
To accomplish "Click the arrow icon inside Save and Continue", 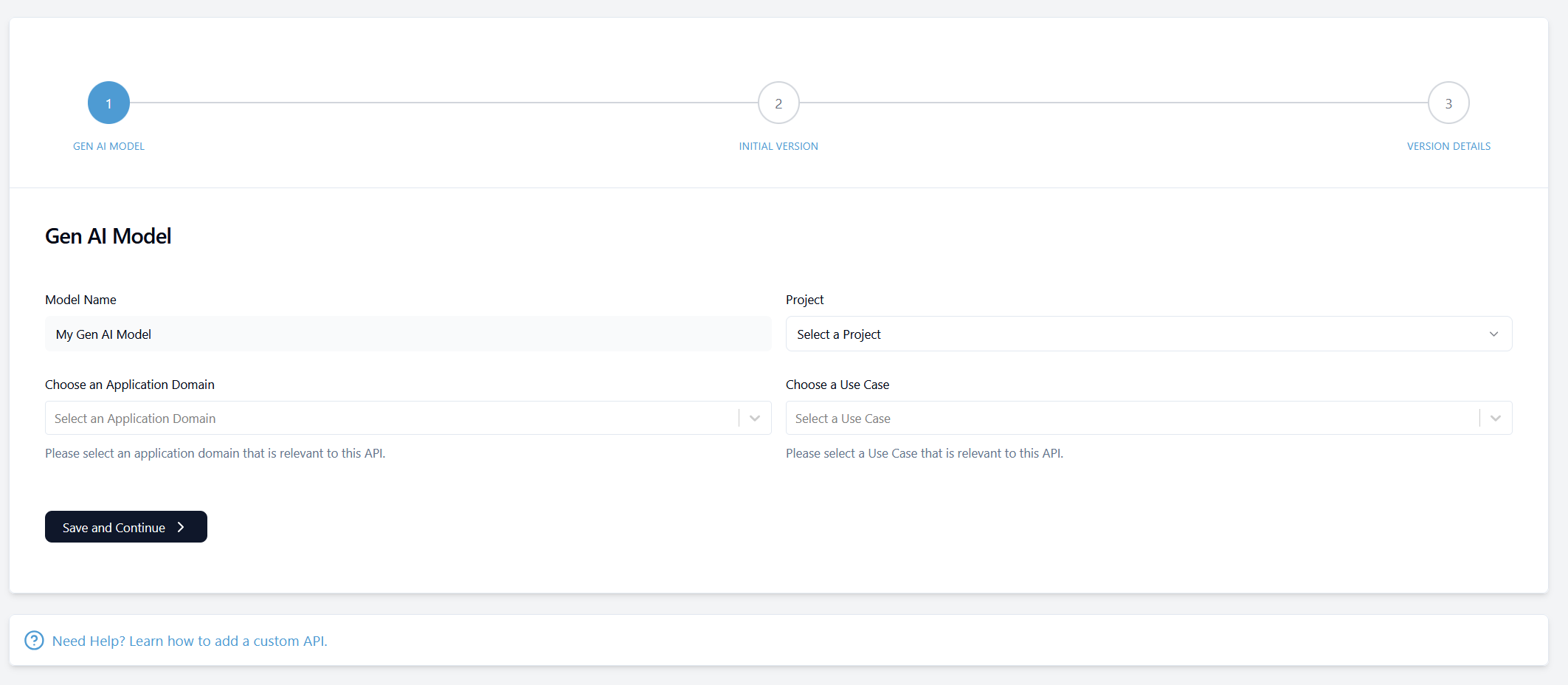I will [181, 527].
